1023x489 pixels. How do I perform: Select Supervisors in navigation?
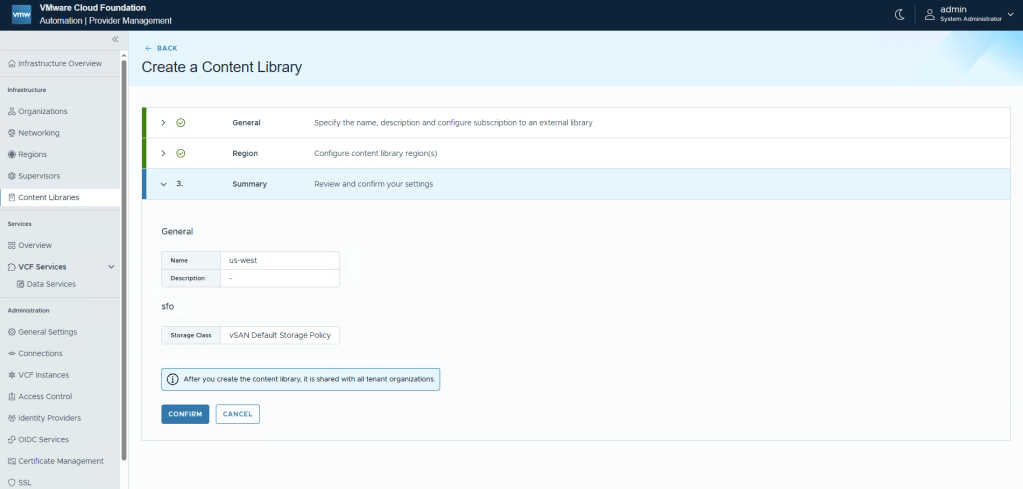pos(39,176)
